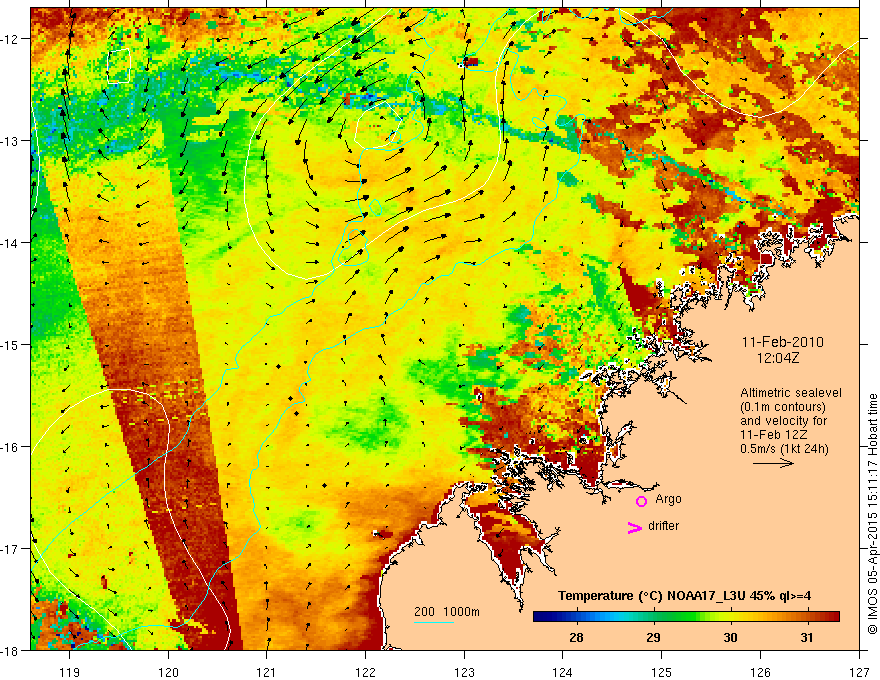Click the latitude label -16
This screenshot has height=680, width=880.
[x=10, y=447]
